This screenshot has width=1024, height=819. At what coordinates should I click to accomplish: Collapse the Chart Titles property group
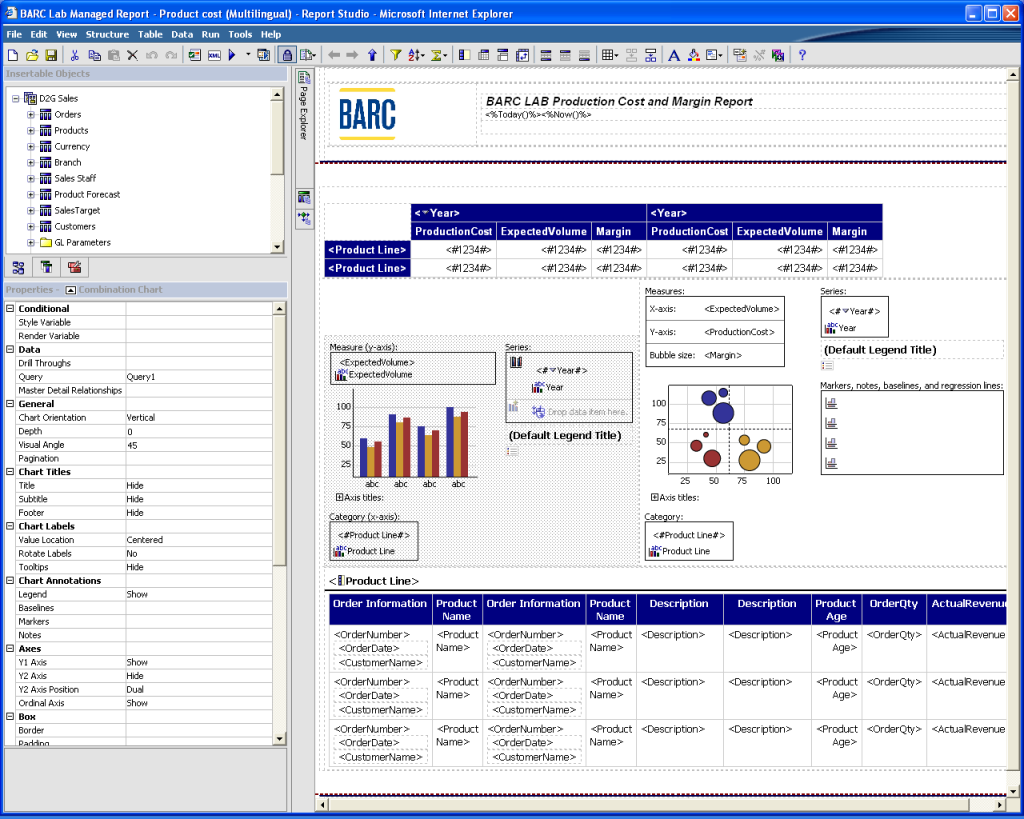point(10,472)
